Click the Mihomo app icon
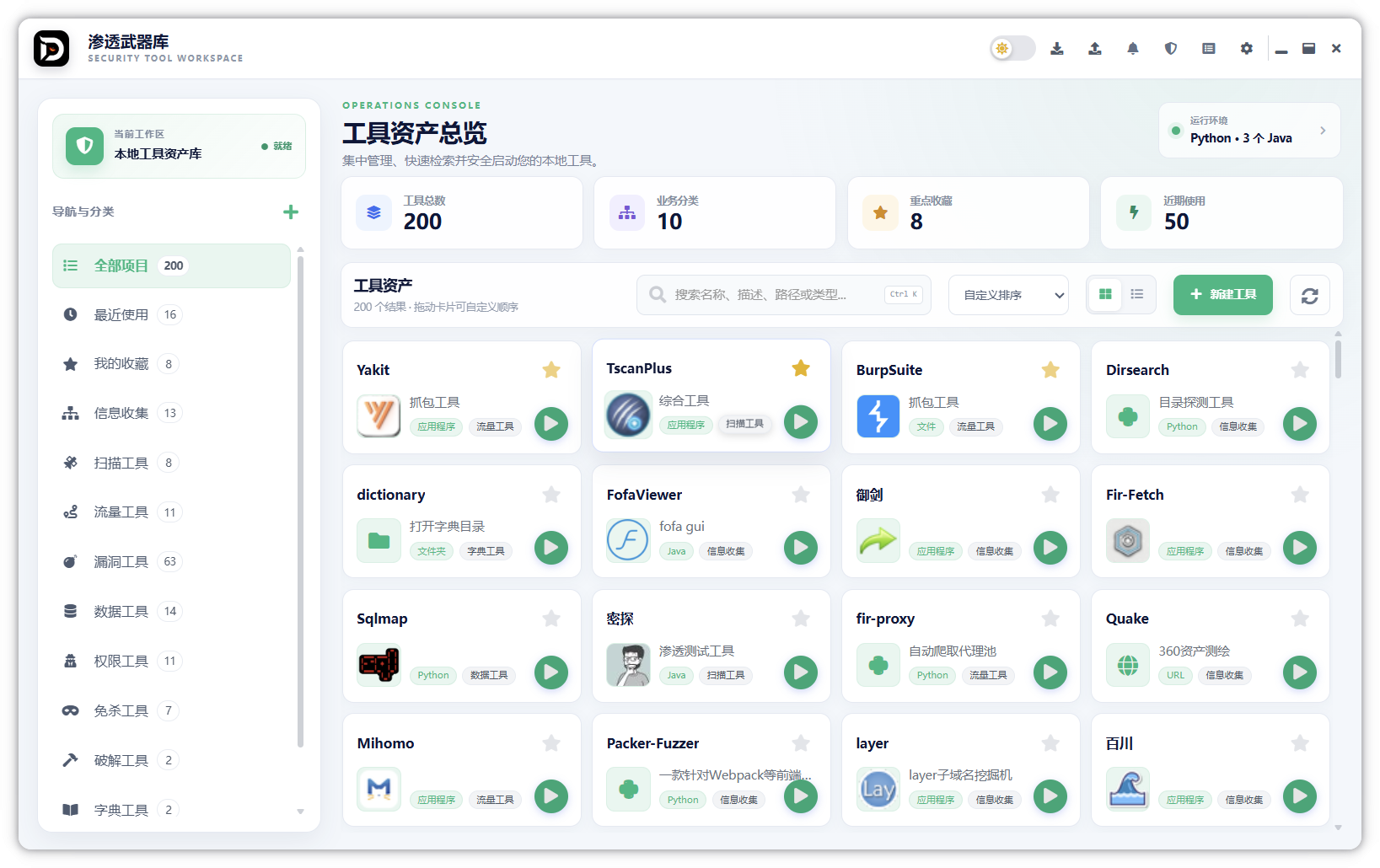This screenshot has width=1380, height=868. [379, 789]
